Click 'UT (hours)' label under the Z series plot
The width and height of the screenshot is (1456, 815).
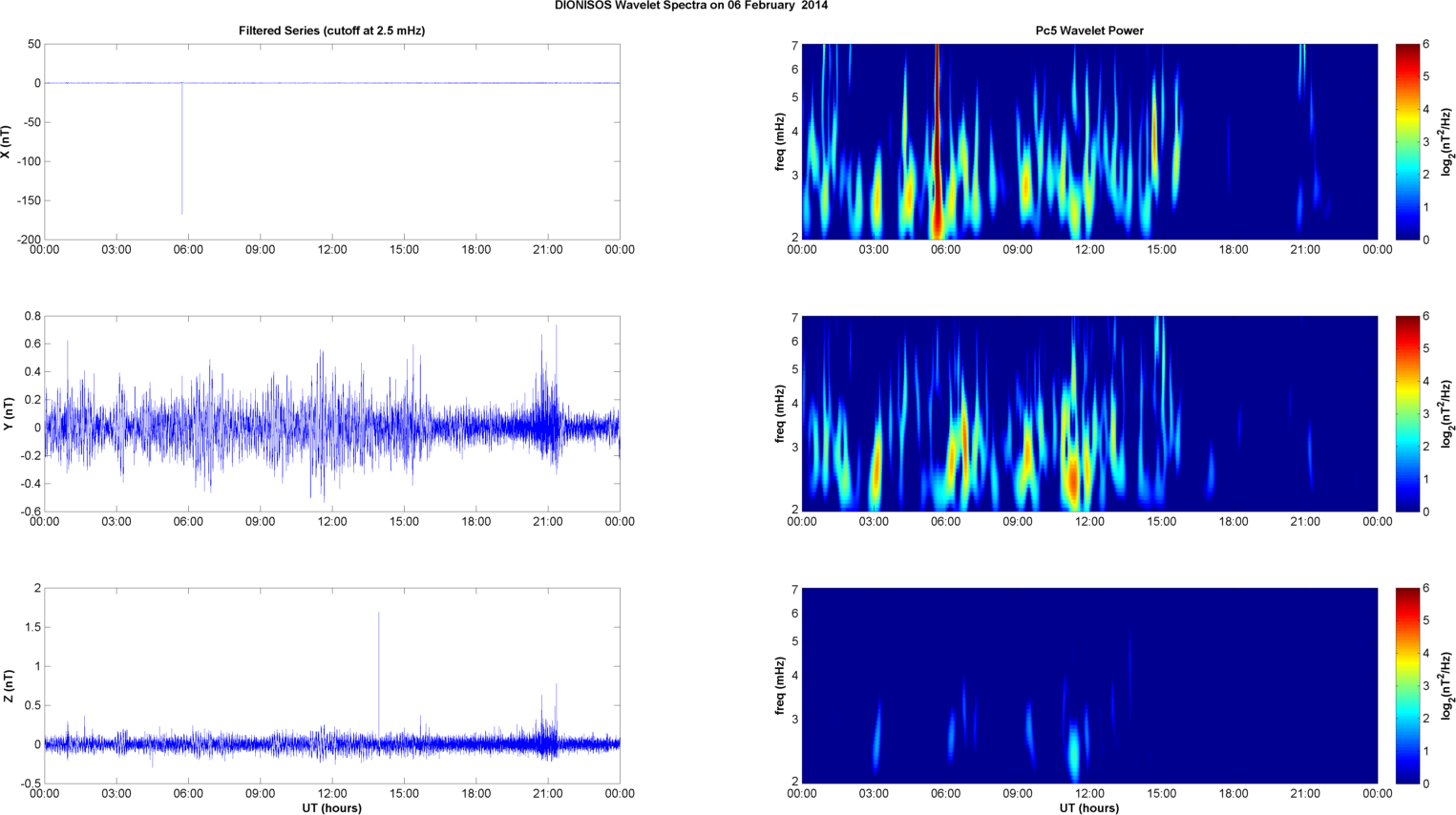point(331,808)
